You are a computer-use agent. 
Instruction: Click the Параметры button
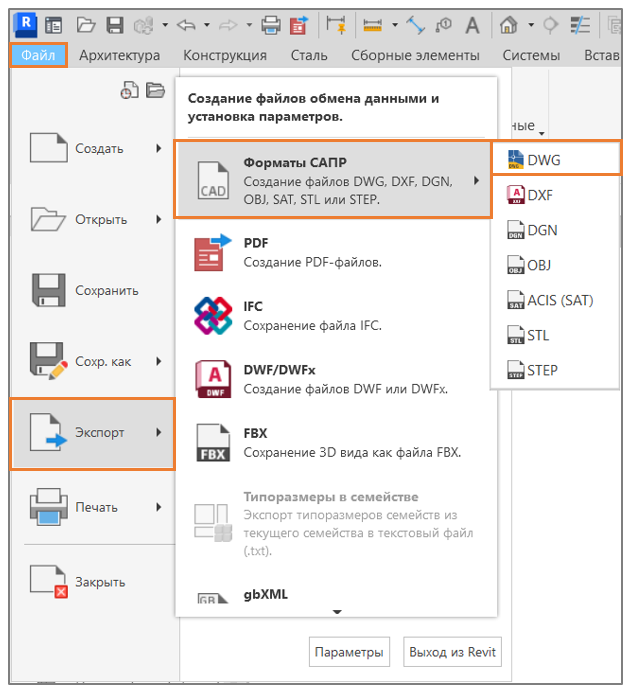349,652
